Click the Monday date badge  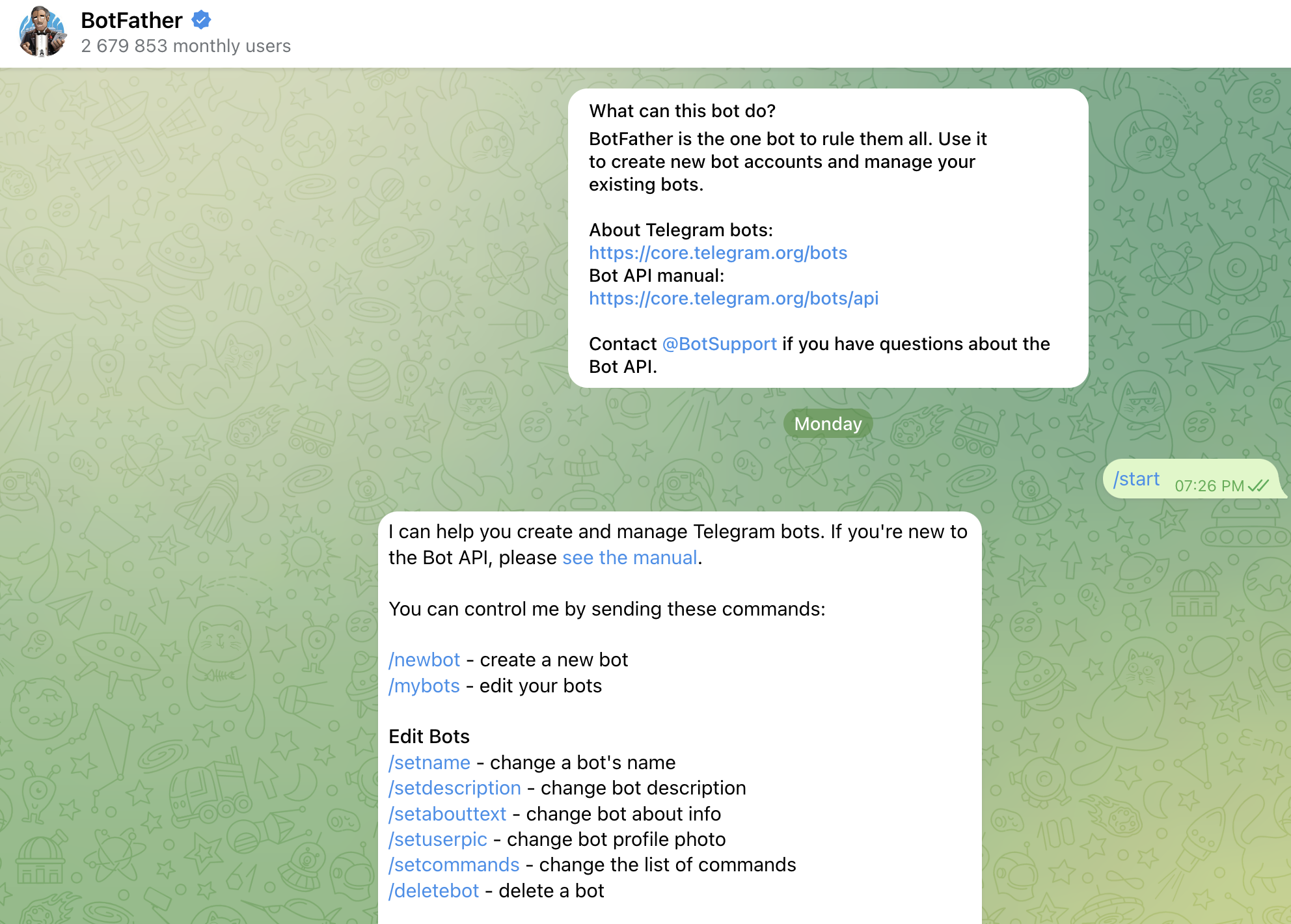[827, 424]
